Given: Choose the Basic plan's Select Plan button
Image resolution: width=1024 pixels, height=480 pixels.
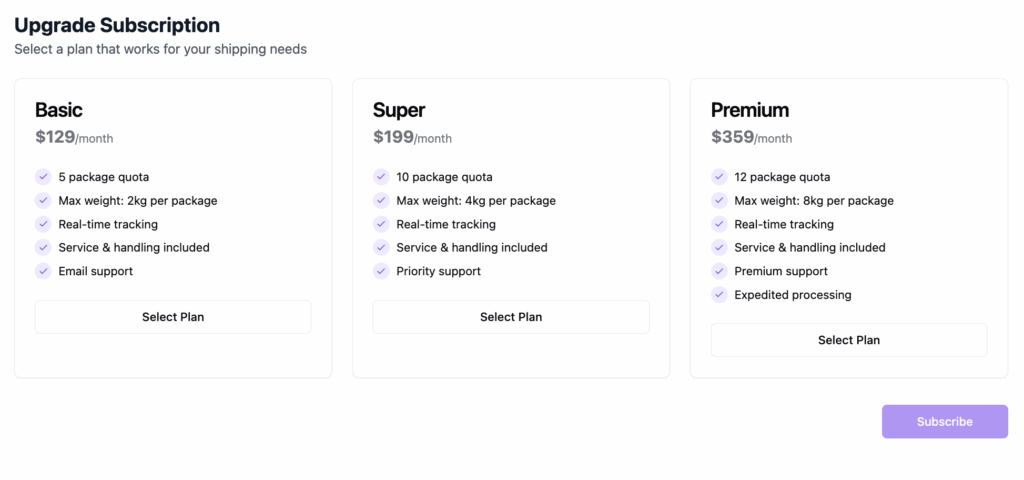Looking at the screenshot, I should pos(173,317).
